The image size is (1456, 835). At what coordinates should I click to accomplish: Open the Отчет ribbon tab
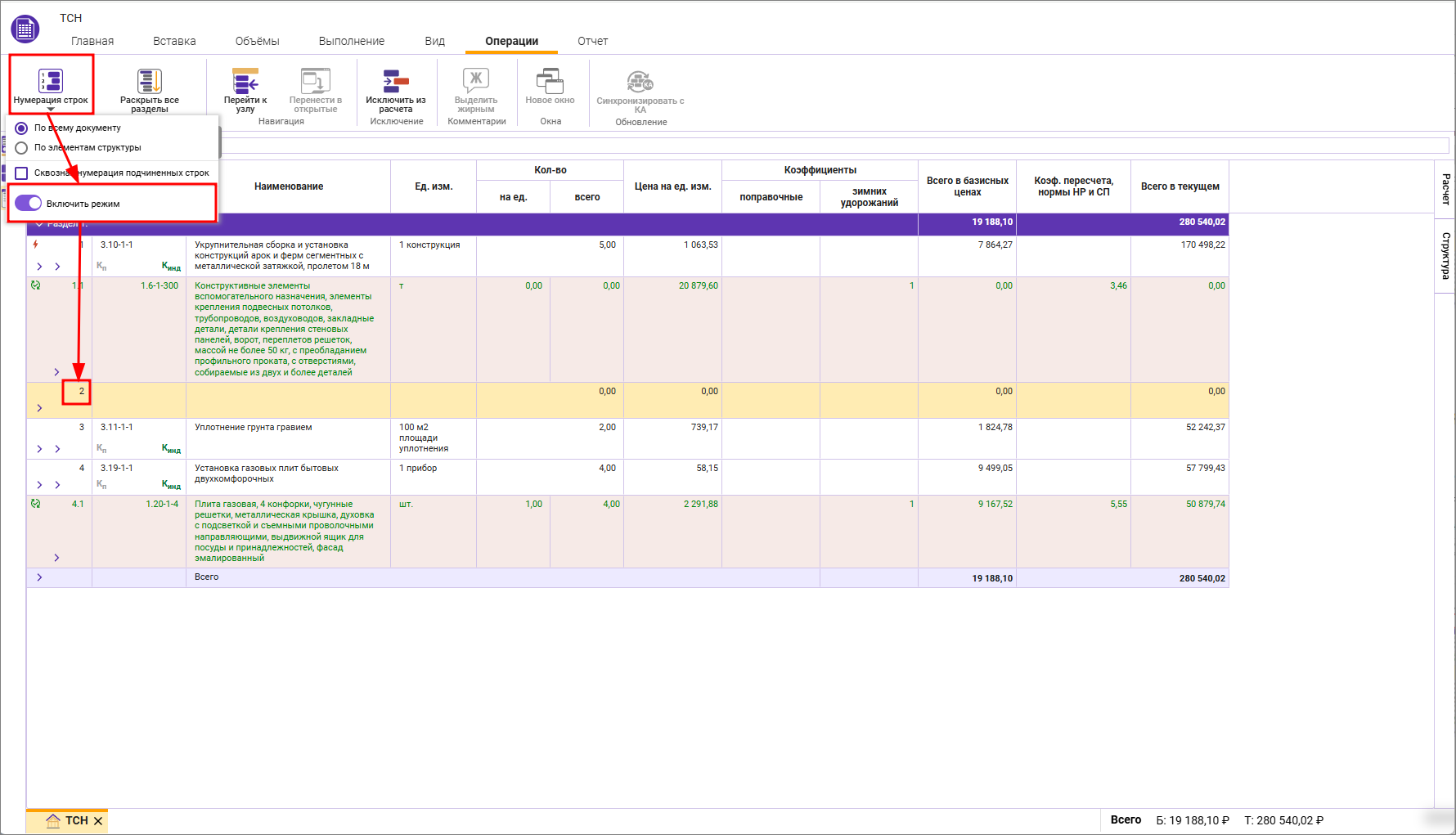(x=592, y=41)
